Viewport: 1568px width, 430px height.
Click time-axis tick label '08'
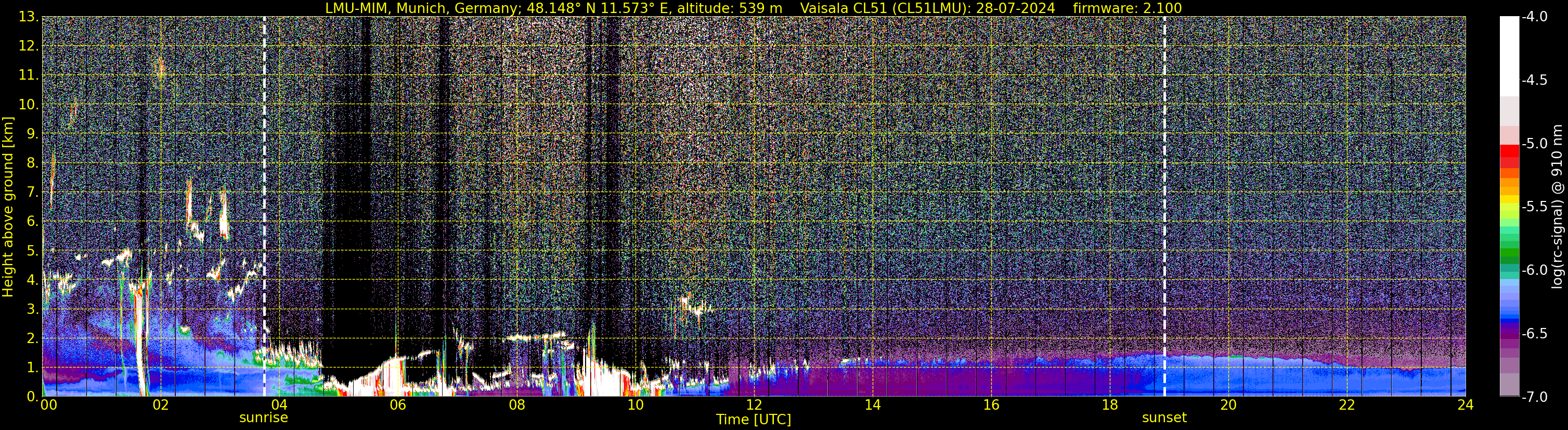point(516,405)
